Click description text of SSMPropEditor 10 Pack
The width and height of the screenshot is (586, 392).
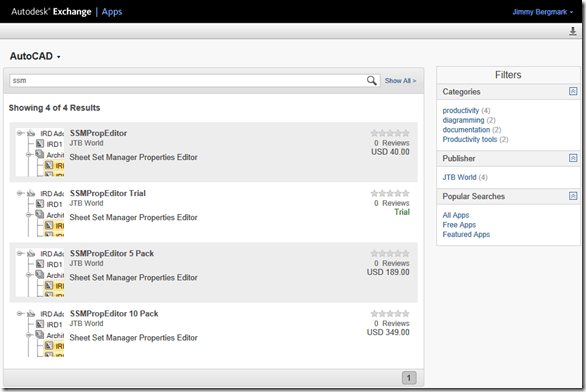133,338
